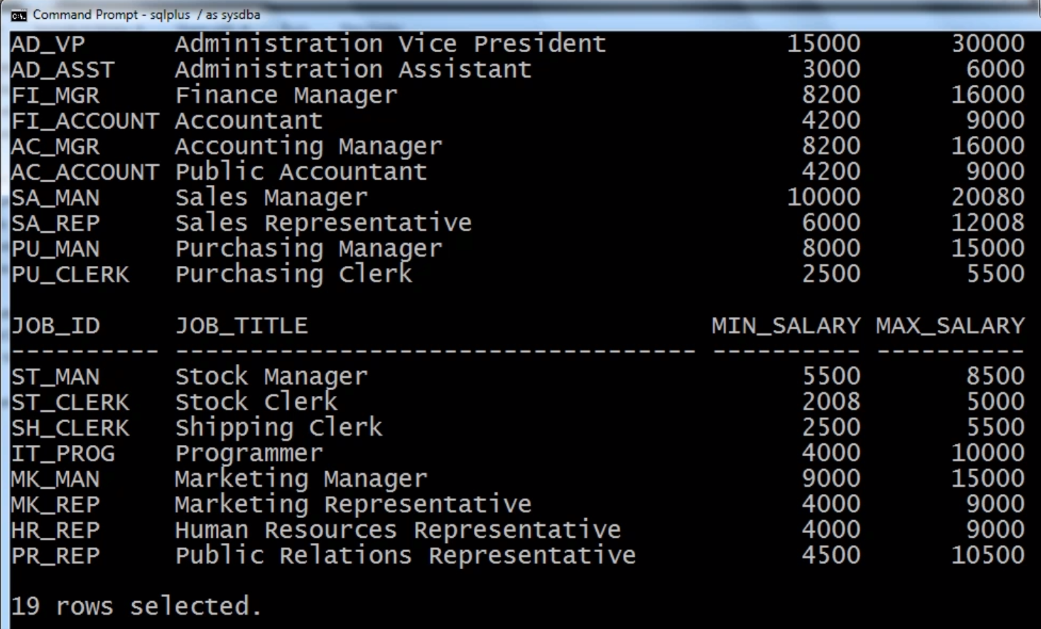
Task: Select the Finance Manager job title
Action: [286, 95]
